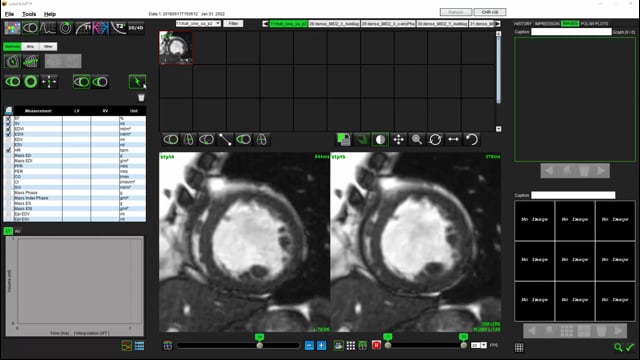
Task: Click the short-axis heart thumbnail
Action: click(176, 48)
